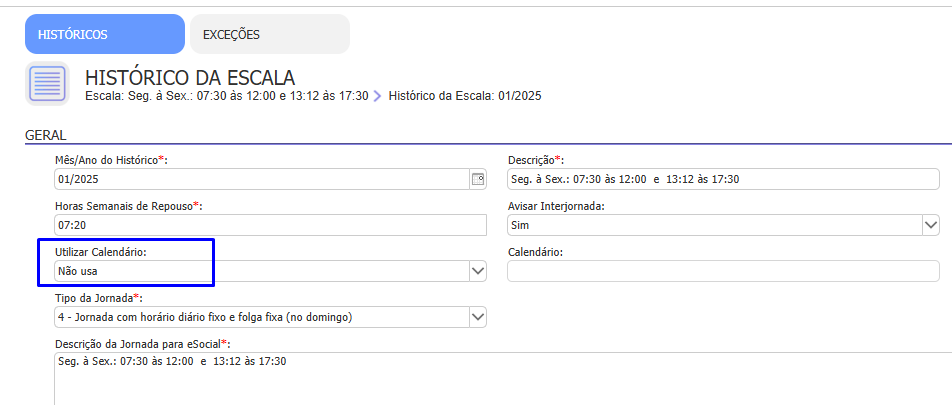Viewport: 952px width, 405px height.
Task: Select the Horas Semanais de Repouso field
Action: pos(270,225)
